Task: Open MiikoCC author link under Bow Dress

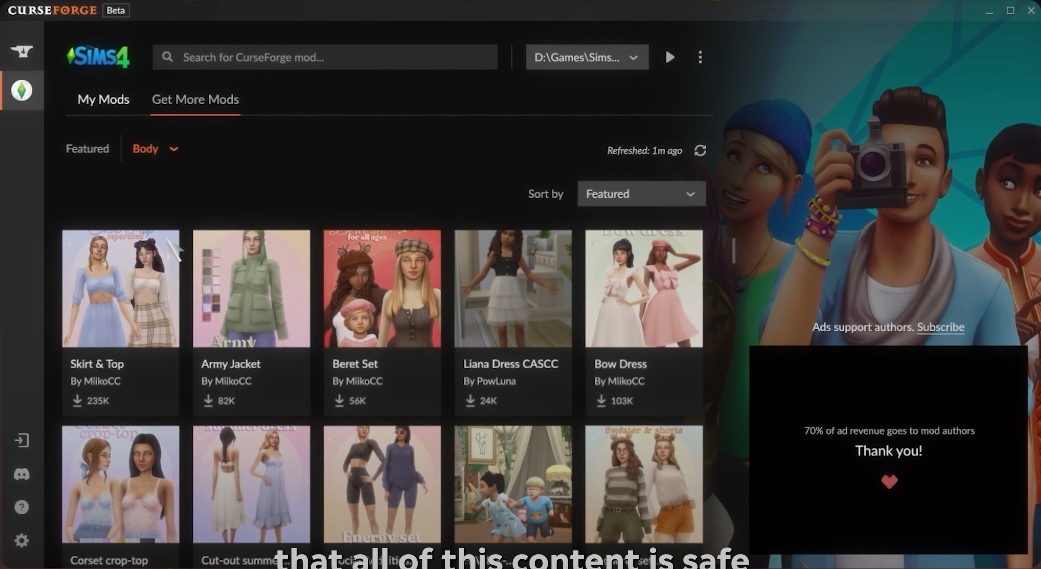Action: point(619,381)
